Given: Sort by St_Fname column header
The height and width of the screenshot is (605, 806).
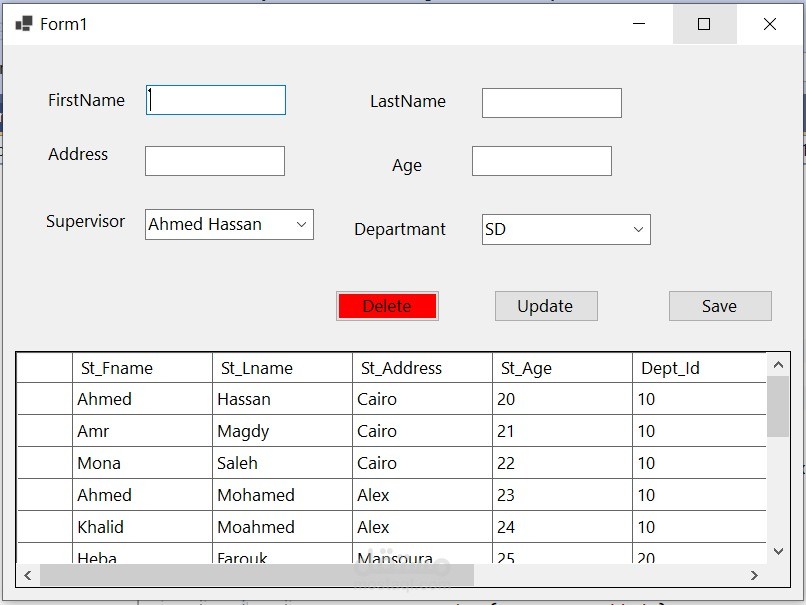Looking at the screenshot, I should coord(142,368).
